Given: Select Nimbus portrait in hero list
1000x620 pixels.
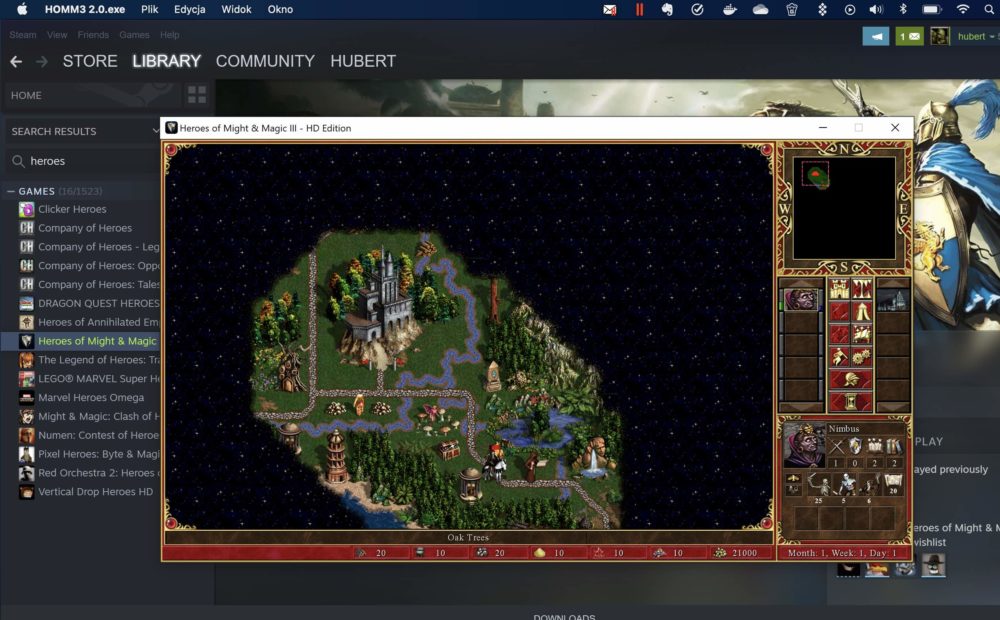Looking at the screenshot, I should point(801,299).
